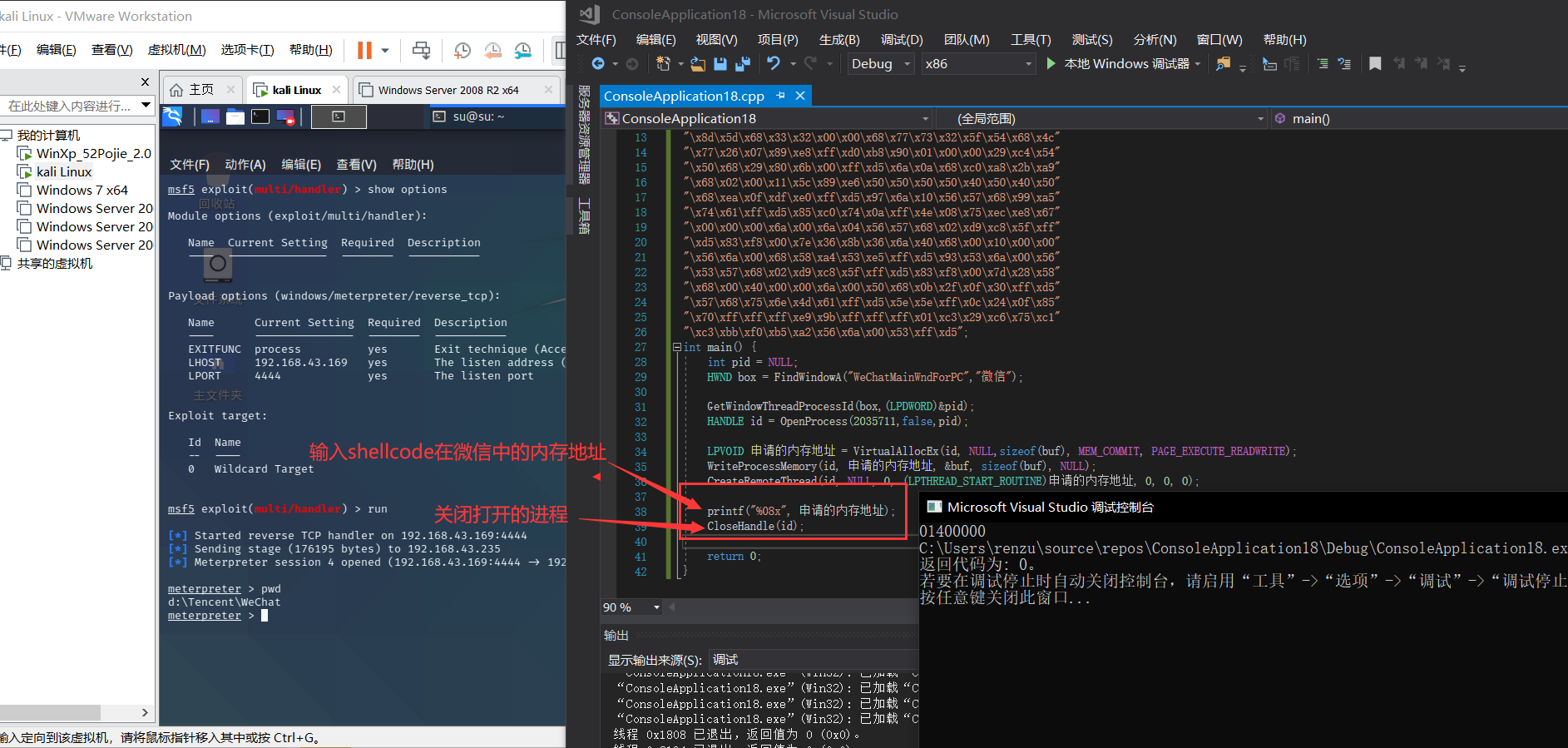Focus the VMware library search field
Viewport: 1568px width, 748px height.
point(70,106)
